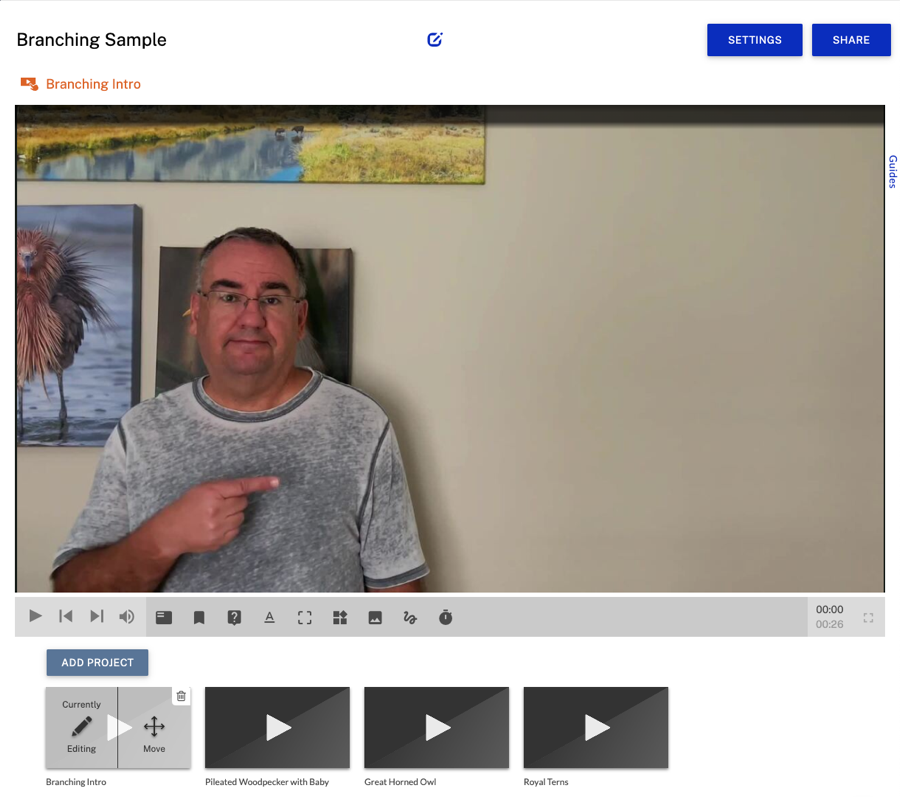The height and width of the screenshot is (797, 900).
Task: Open the timer stopwatch tool
Action: (x=446, y=618)
